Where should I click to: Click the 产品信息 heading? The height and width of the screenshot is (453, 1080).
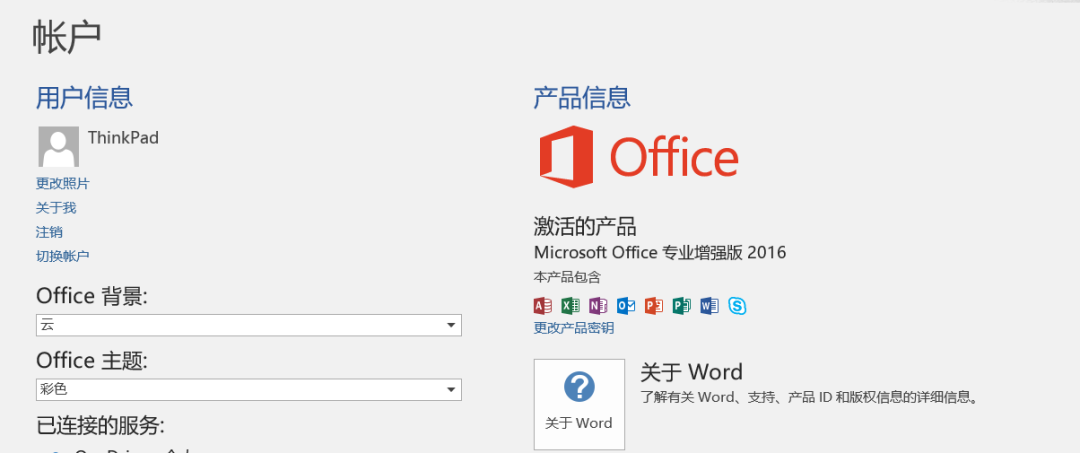582,98
